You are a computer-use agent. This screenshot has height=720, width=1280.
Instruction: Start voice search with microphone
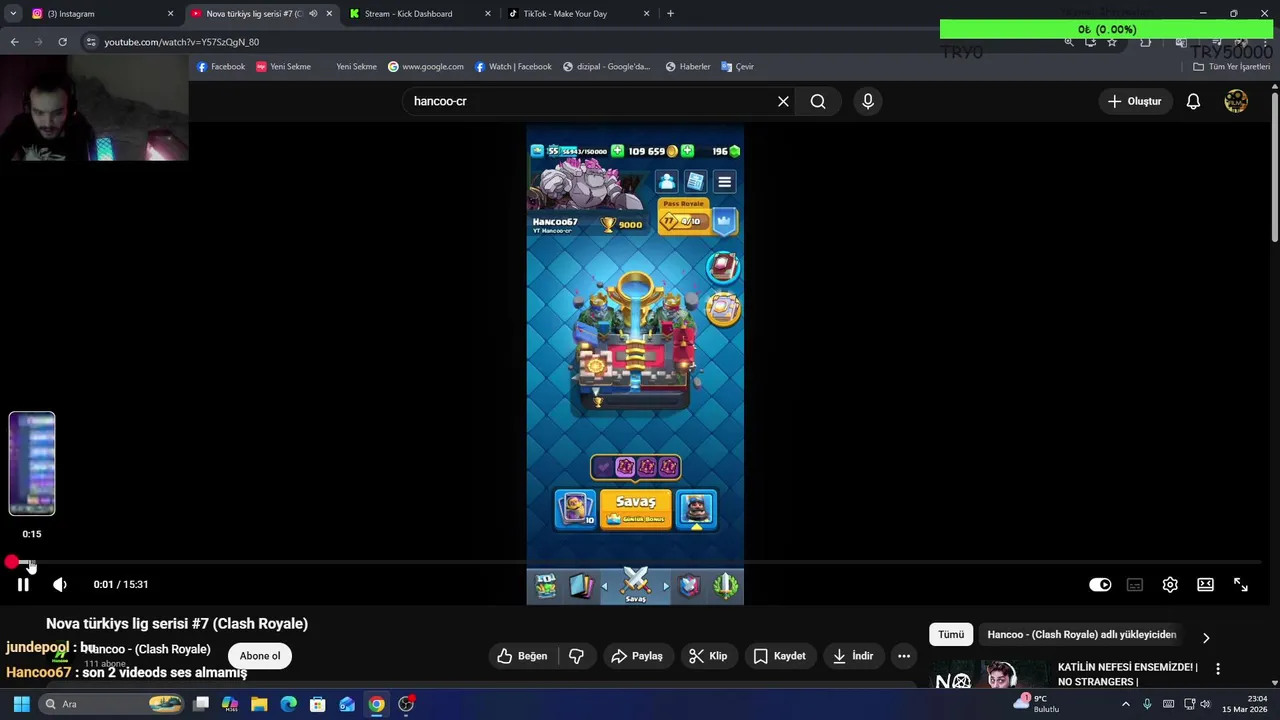(x=868, y=101)
